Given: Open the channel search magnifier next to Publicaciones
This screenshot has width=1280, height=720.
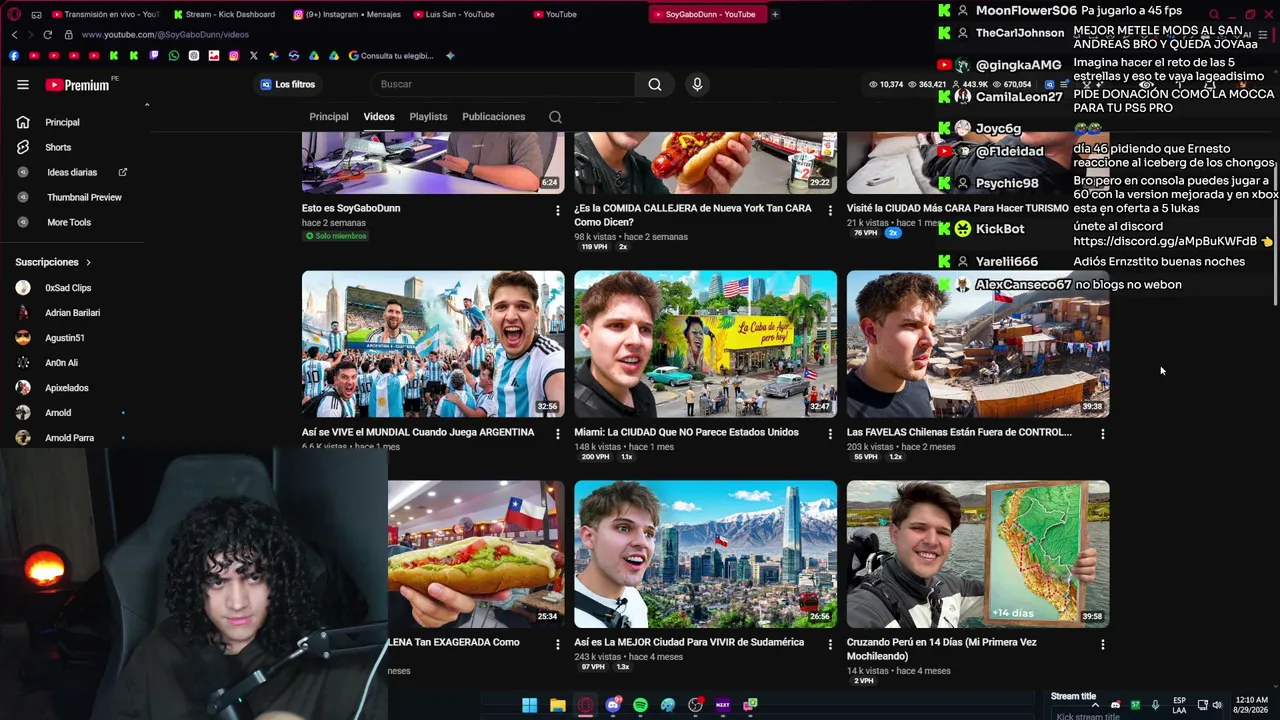Looking at the screenshot, I should [x=555, y=117].
